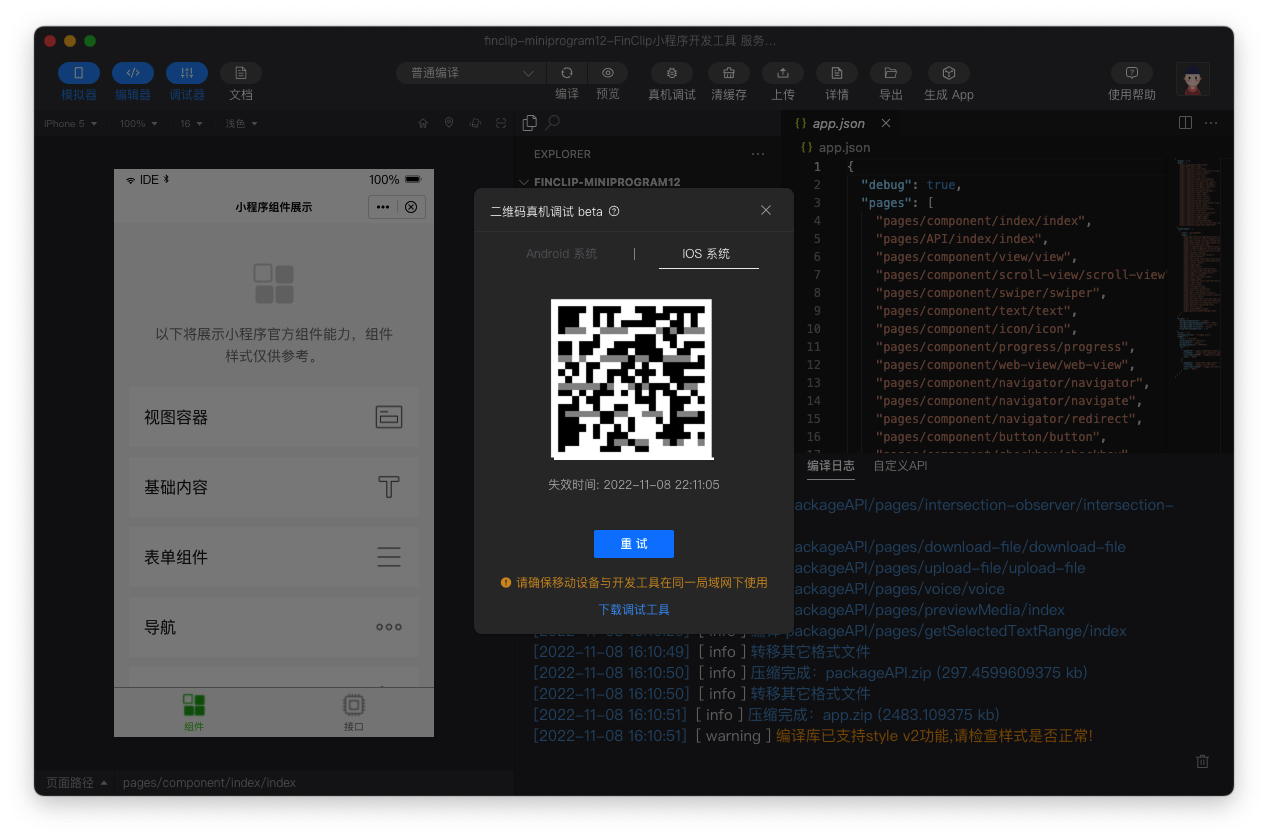Screen dimensions: 1268x838
Task: Open 使用帮助 help icon
Action: pos(1131,73)
